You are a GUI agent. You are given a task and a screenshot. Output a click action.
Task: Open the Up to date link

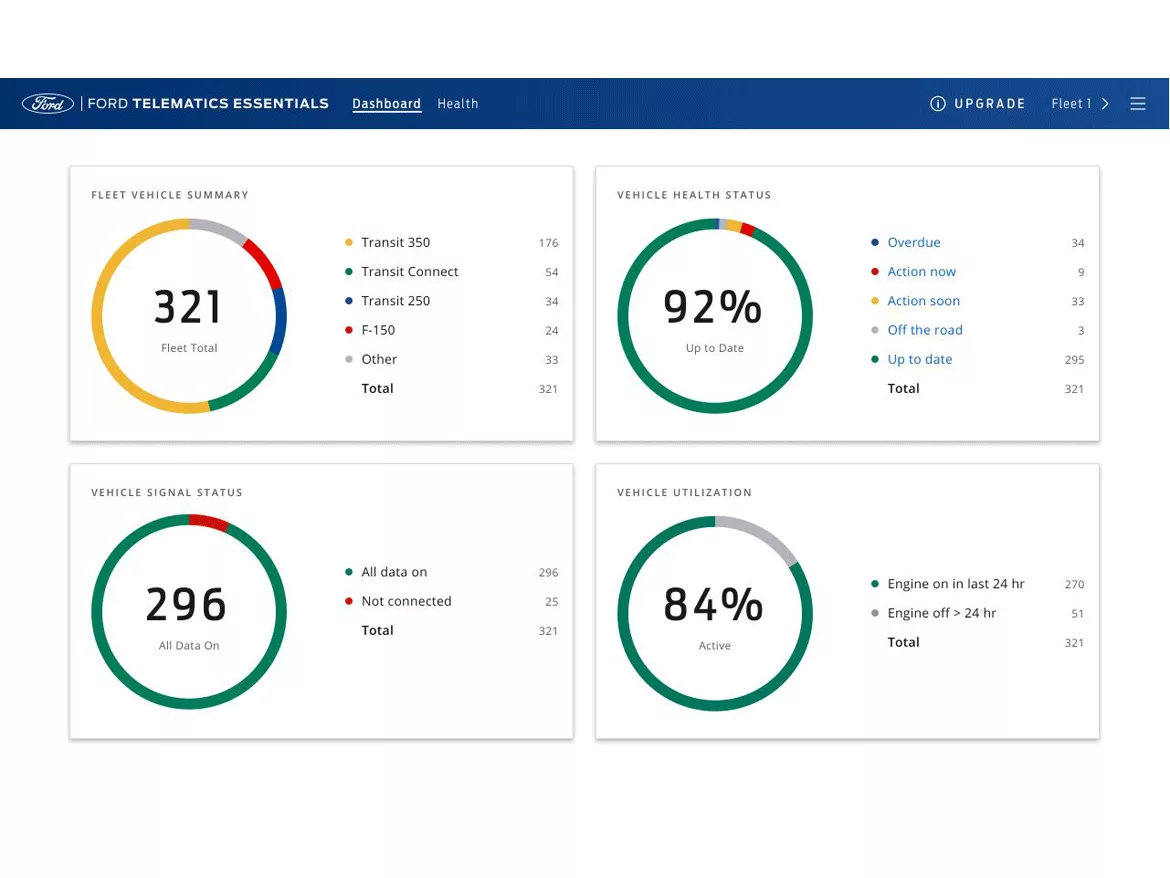pos(919,359)
